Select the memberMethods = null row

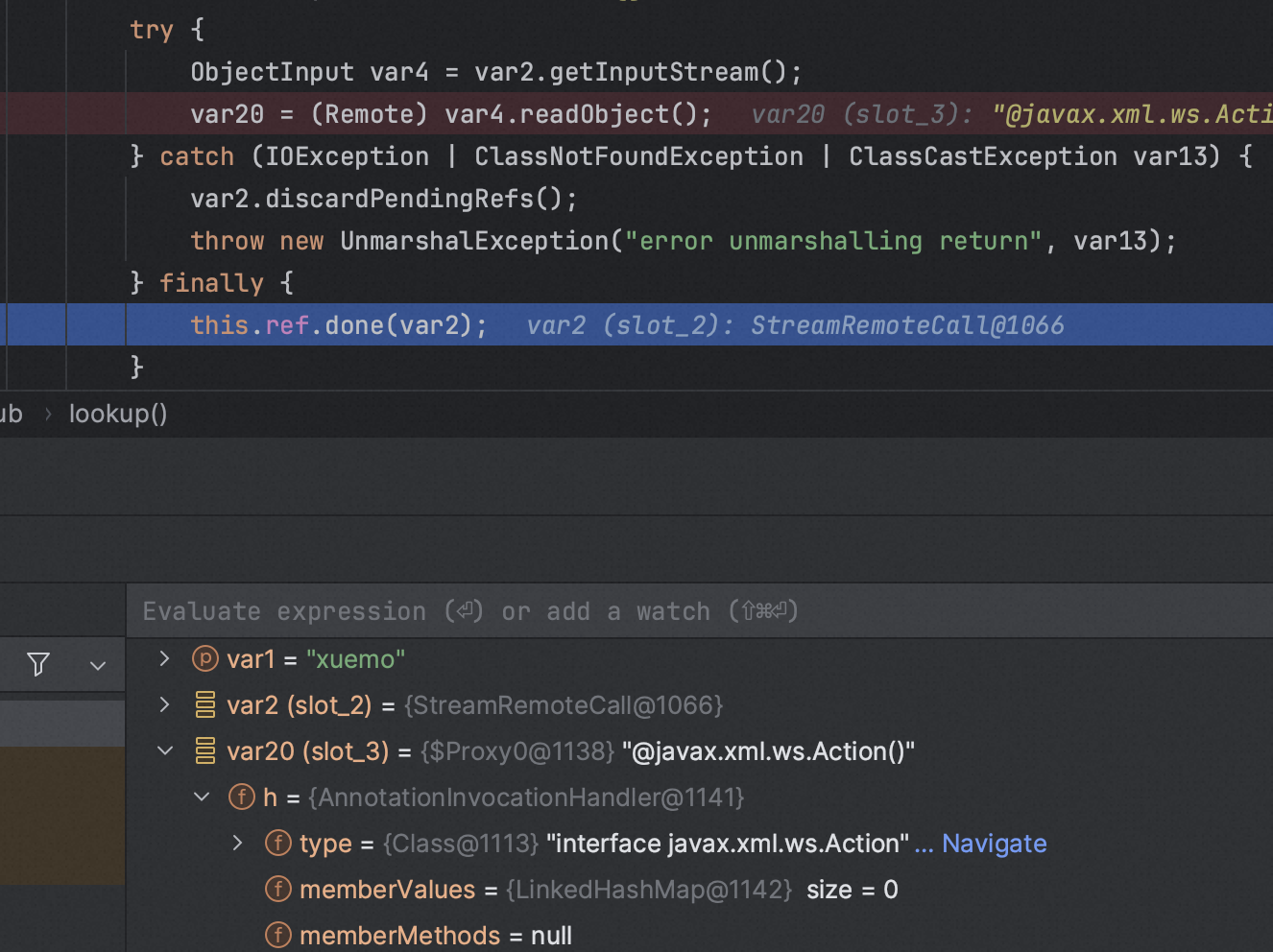pyautogui.click(x=699, y=935)
